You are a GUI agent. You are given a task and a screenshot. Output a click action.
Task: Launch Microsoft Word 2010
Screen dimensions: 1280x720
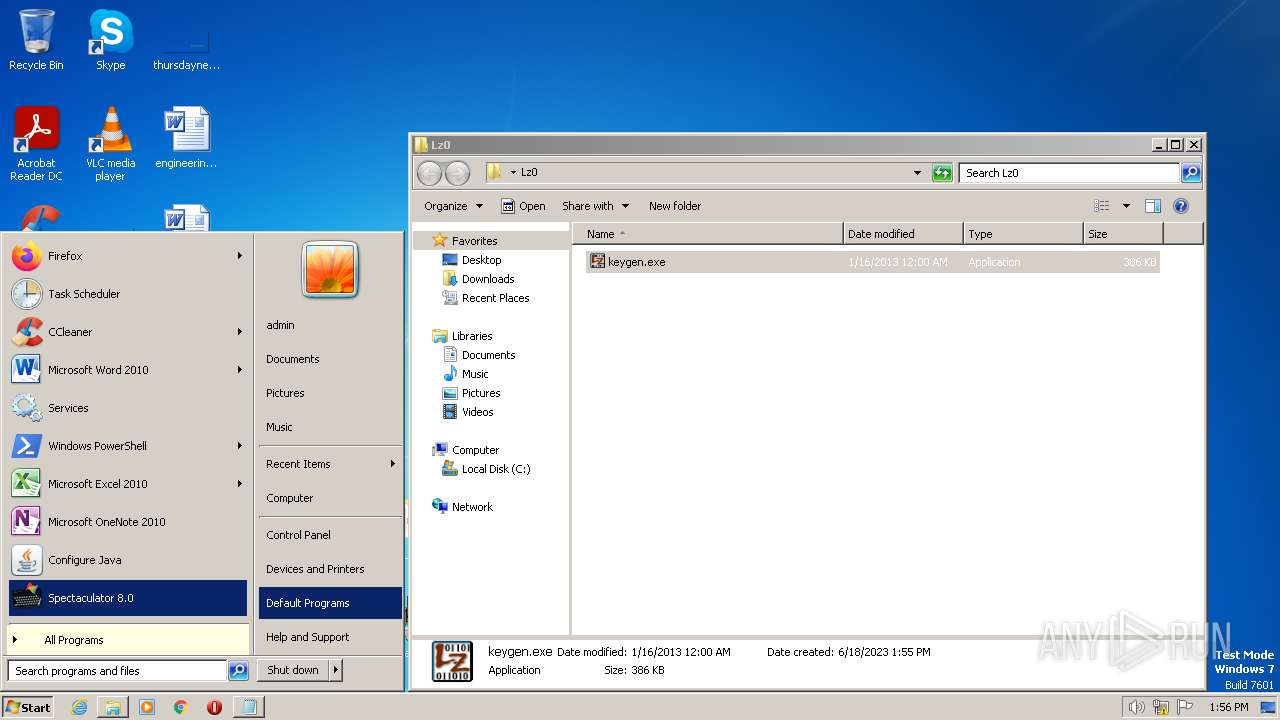(x=128, y=370)
